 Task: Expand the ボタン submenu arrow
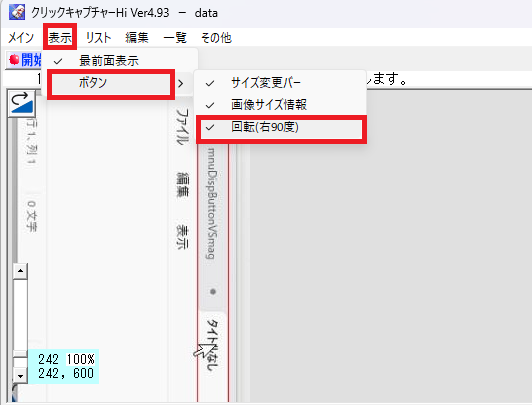point(180,83)
